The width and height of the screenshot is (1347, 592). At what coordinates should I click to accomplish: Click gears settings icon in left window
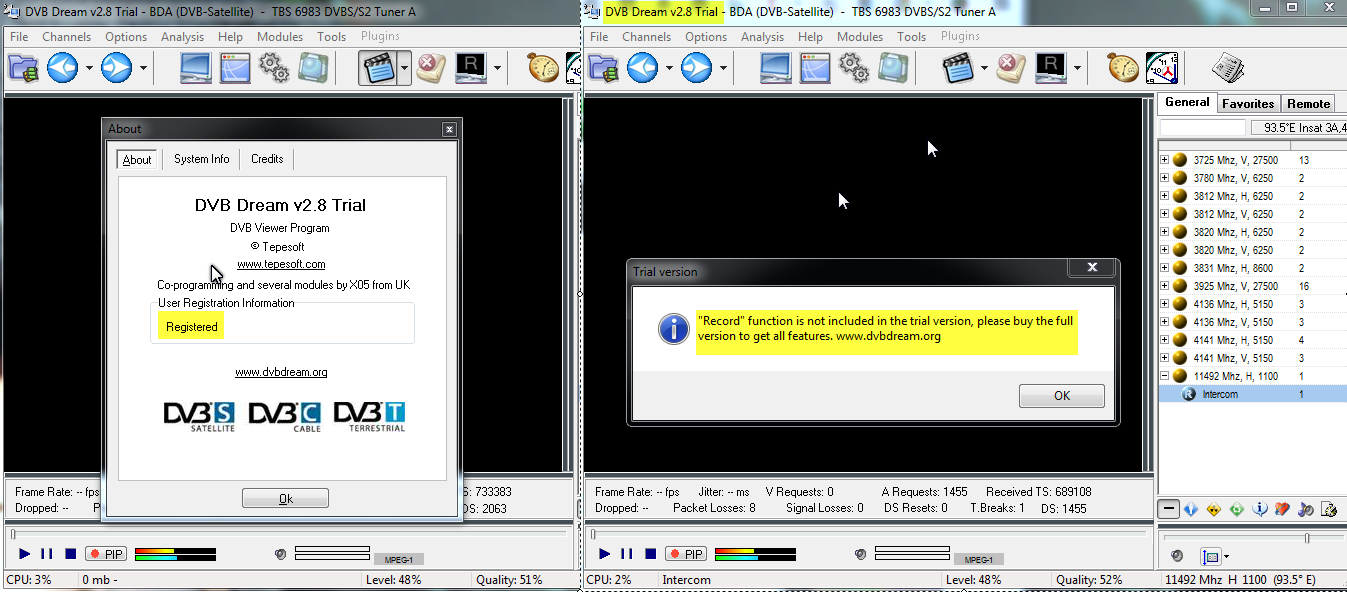[x=273, y=68]
